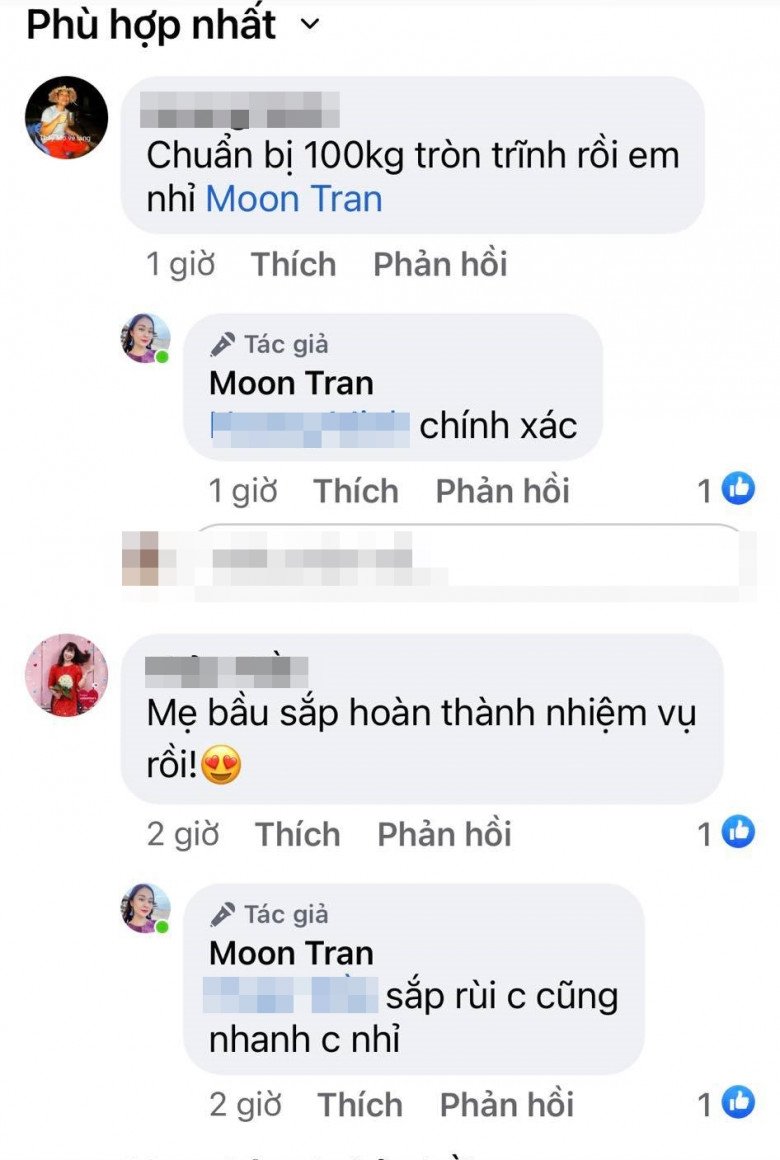Open the 'Phù hợp nhất' sort dropdown
780x1160 pixels.
tap(173, 26)
